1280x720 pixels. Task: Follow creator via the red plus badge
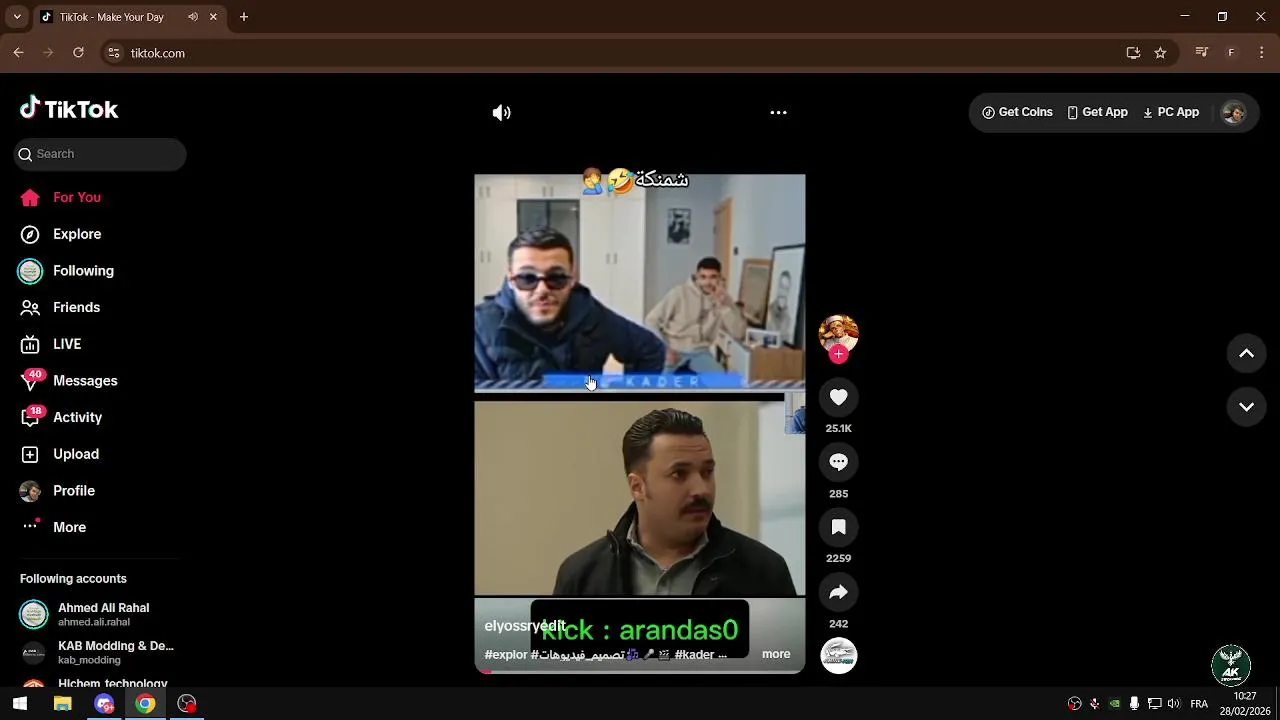point(838,354)
